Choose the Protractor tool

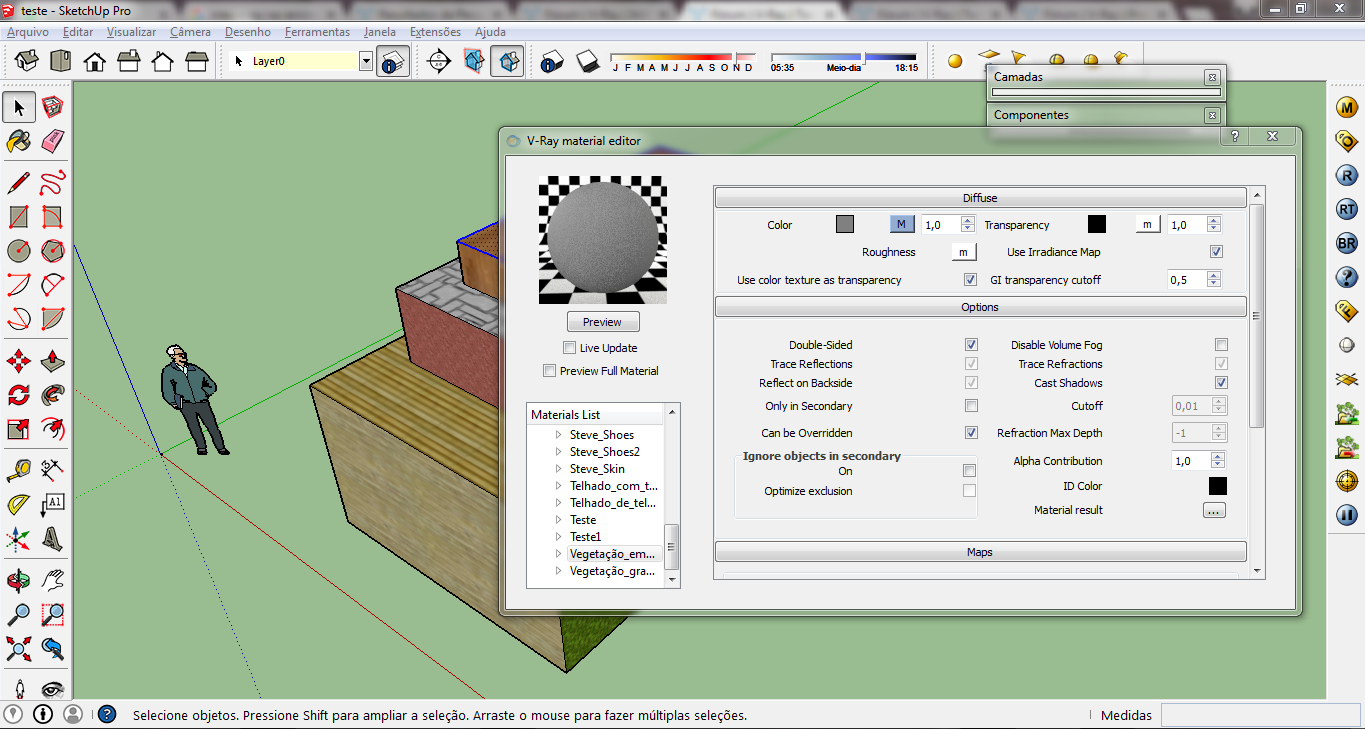tap(19, 504)
